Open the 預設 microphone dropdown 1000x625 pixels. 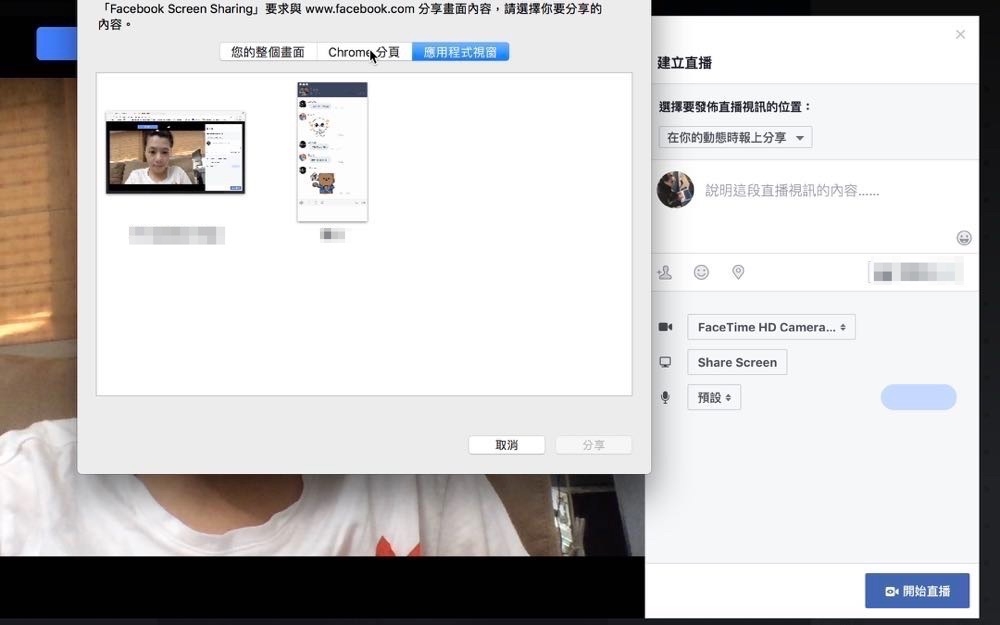coord(714,398)
